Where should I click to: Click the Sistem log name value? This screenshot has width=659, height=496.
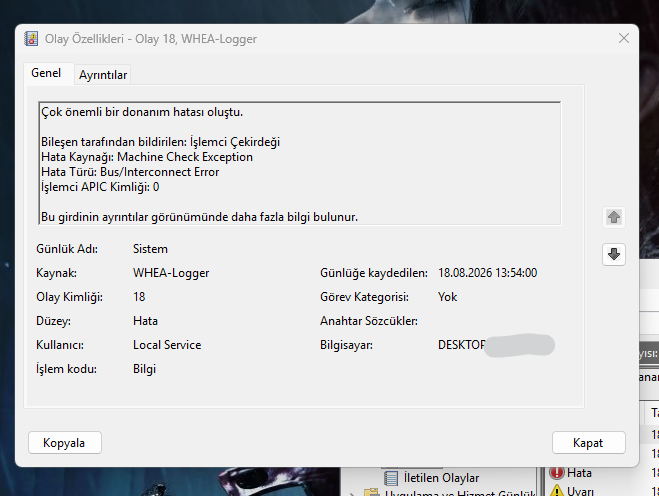150,249
